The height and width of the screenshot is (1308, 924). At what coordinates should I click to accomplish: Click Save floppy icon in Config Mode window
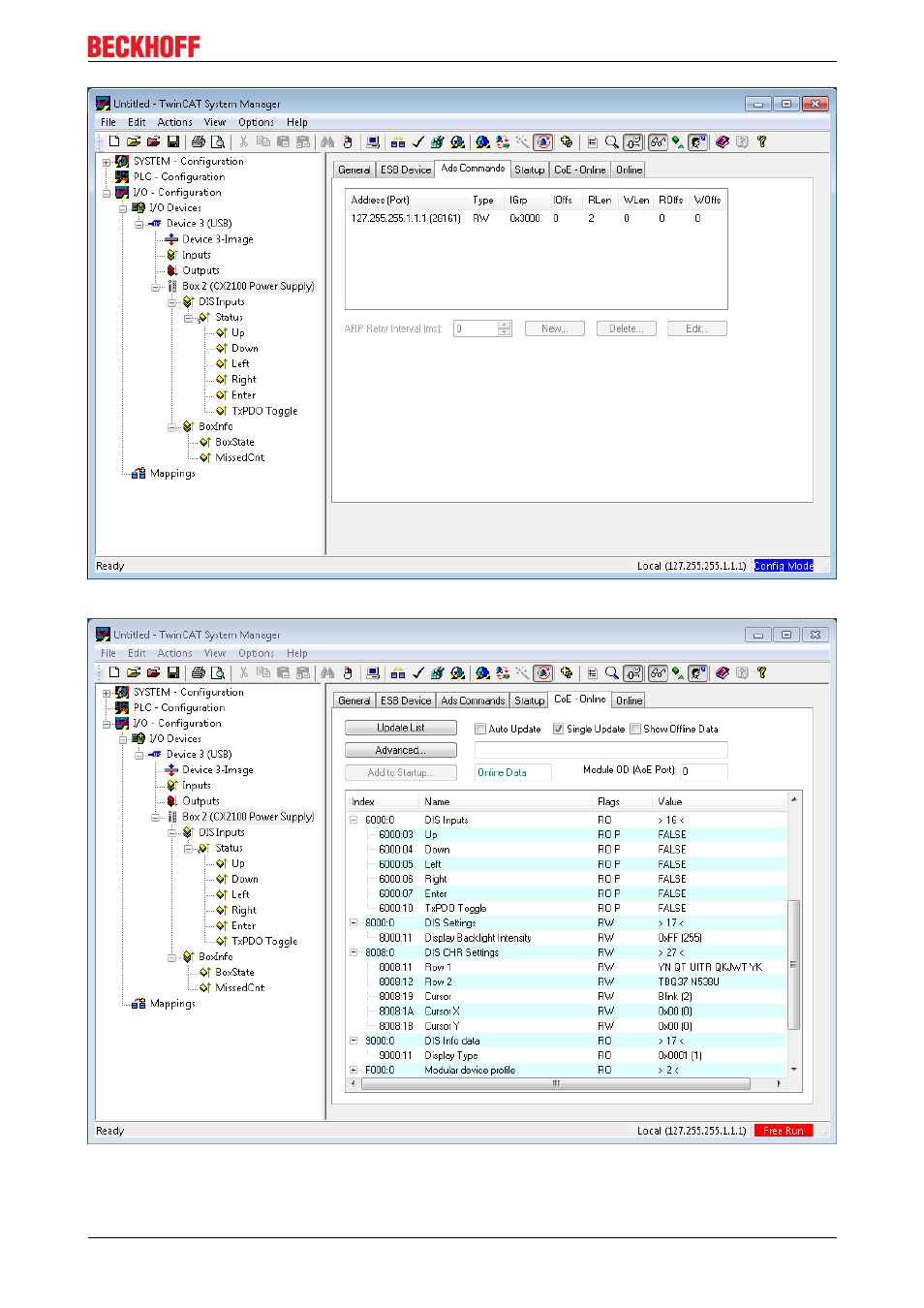(173, 141)
